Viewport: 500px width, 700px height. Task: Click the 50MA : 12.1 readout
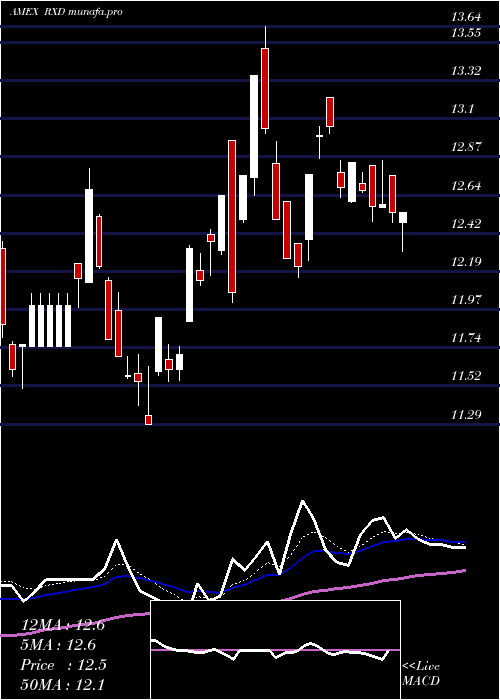click(x=62, y=685)
